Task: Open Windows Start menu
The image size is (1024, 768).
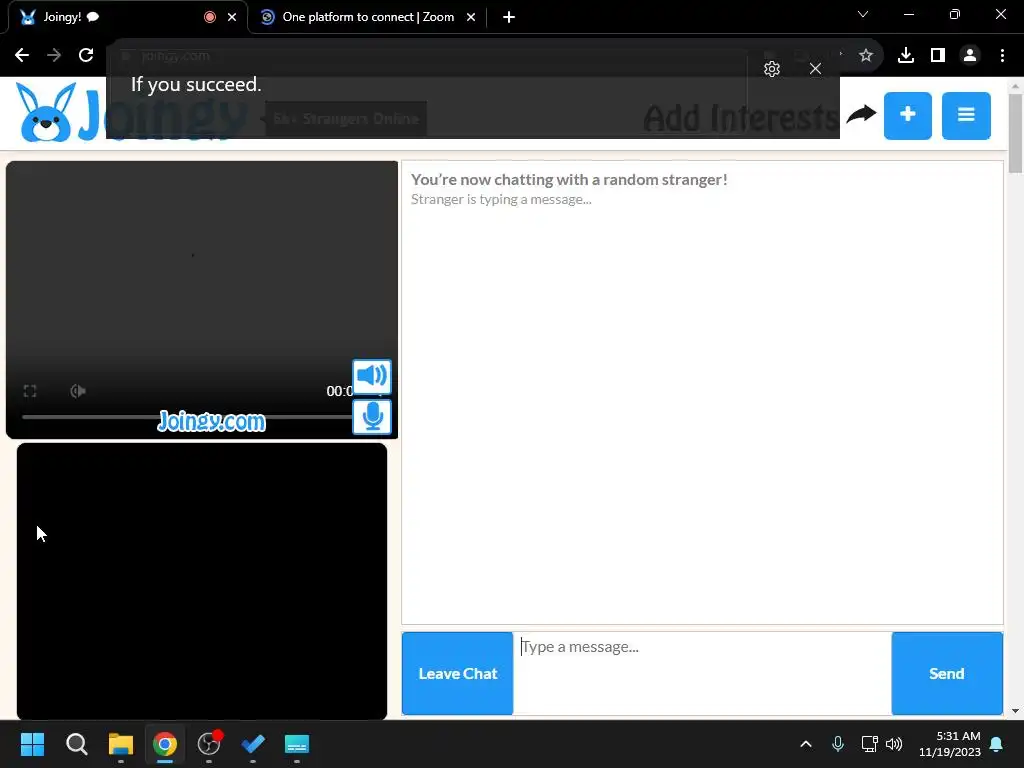Action: [32, 744]
